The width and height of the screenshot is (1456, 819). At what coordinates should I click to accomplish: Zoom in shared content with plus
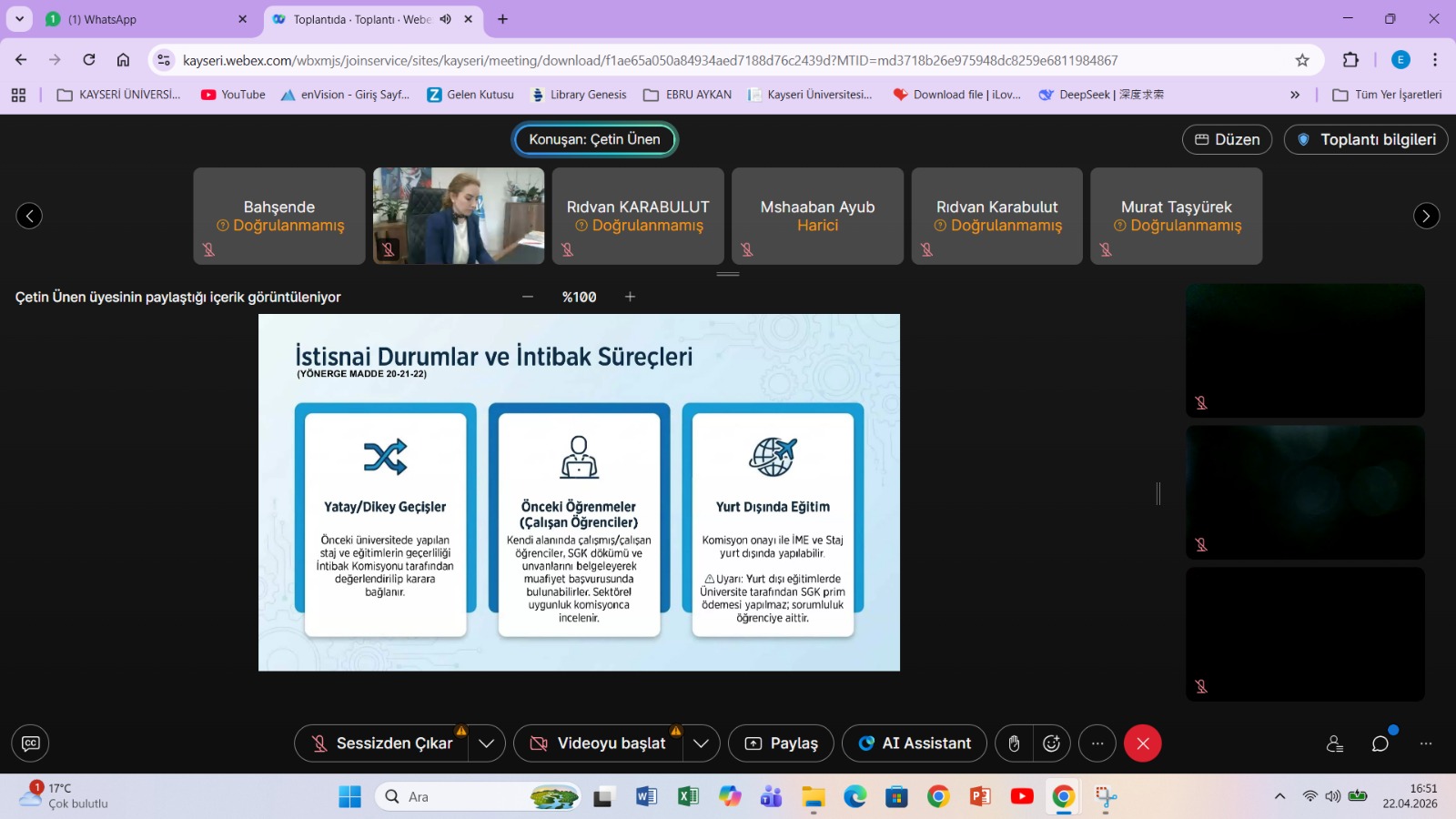(630, 297)
